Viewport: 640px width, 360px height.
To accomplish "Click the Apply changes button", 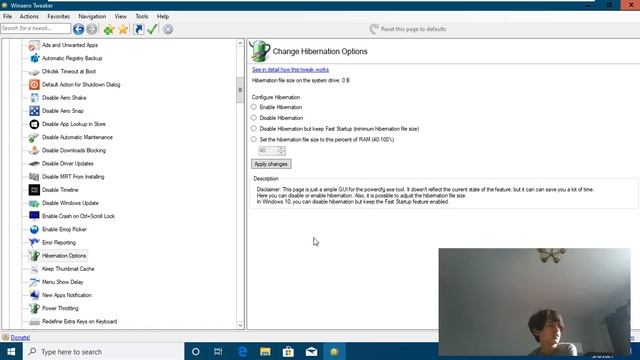I will [x=271, y=164].
